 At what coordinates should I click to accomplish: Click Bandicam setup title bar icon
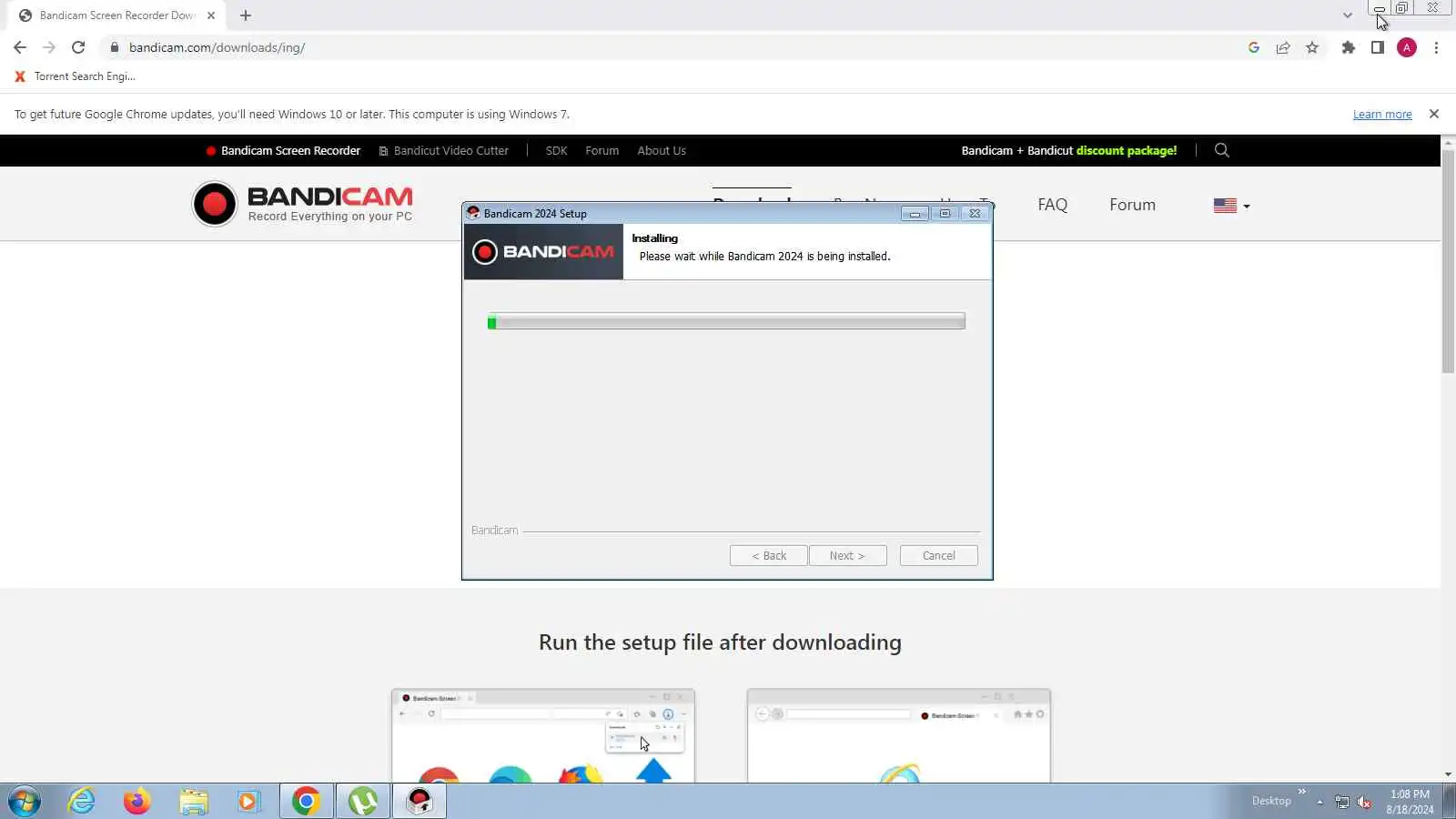point(473,213)
